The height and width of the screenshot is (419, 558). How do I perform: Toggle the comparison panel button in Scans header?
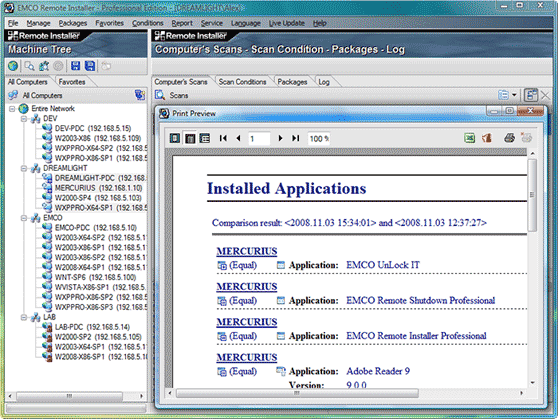(x=531, y=95)
